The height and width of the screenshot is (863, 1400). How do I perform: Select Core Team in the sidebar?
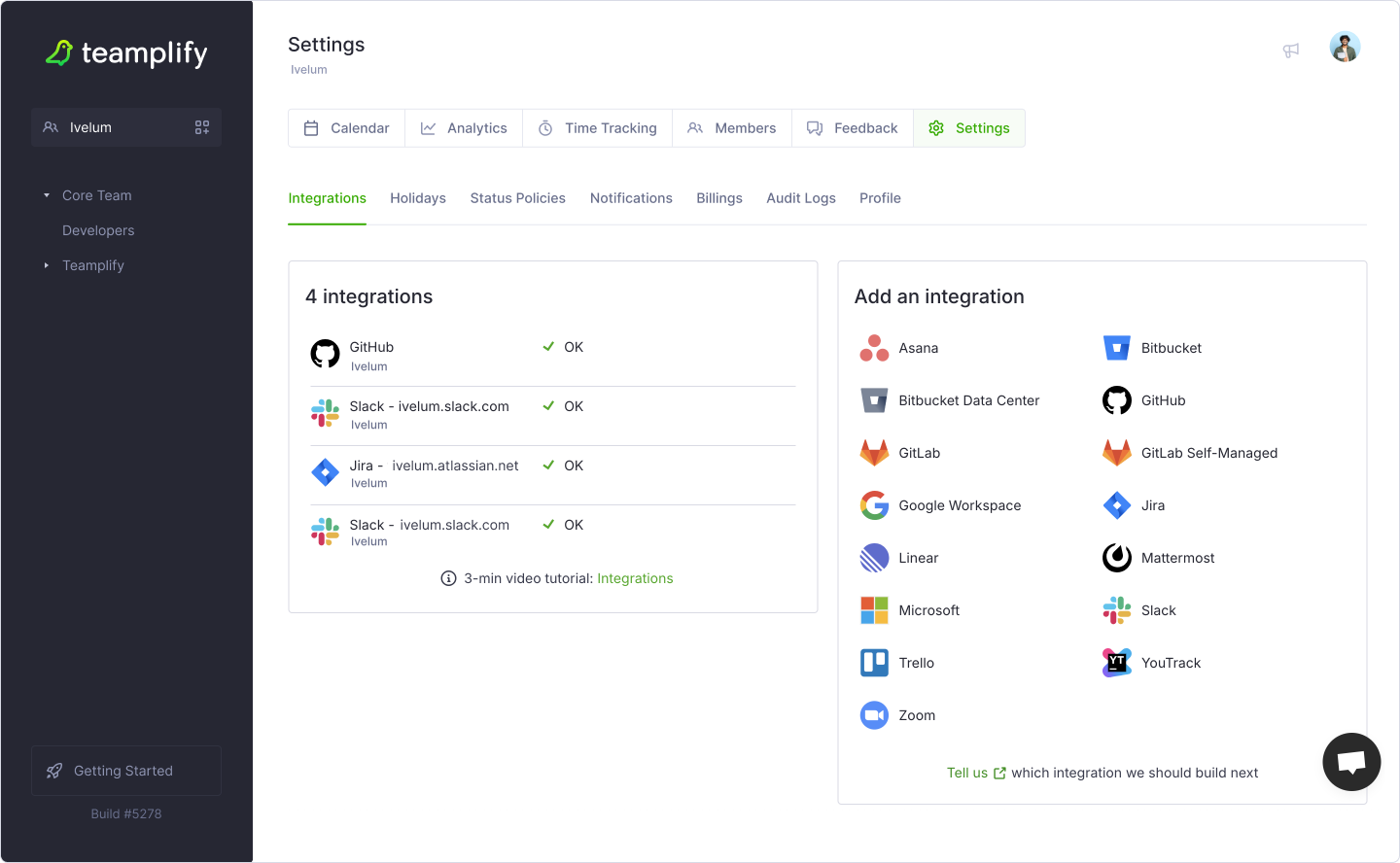click(97, 195)
